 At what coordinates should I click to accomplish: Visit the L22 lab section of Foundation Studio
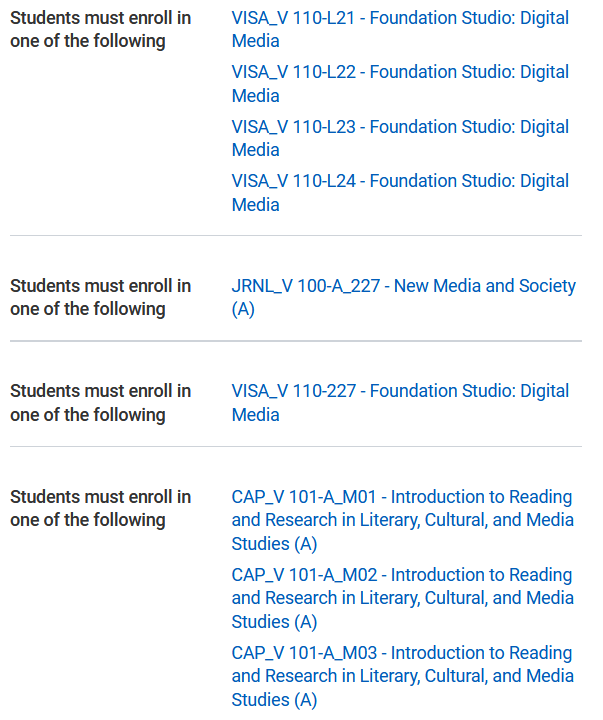click(400, 84)
